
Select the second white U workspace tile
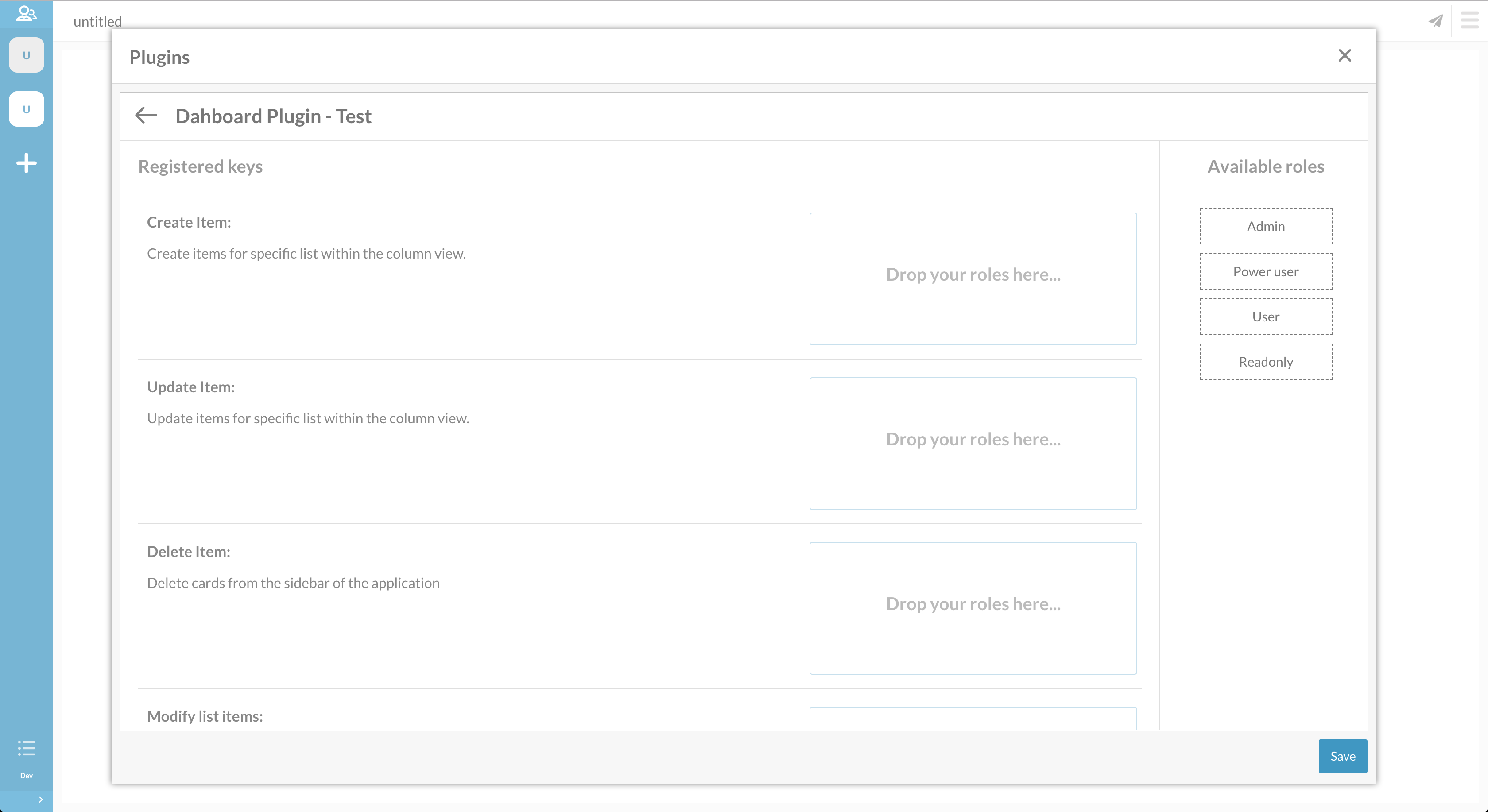tap(26, 109)
